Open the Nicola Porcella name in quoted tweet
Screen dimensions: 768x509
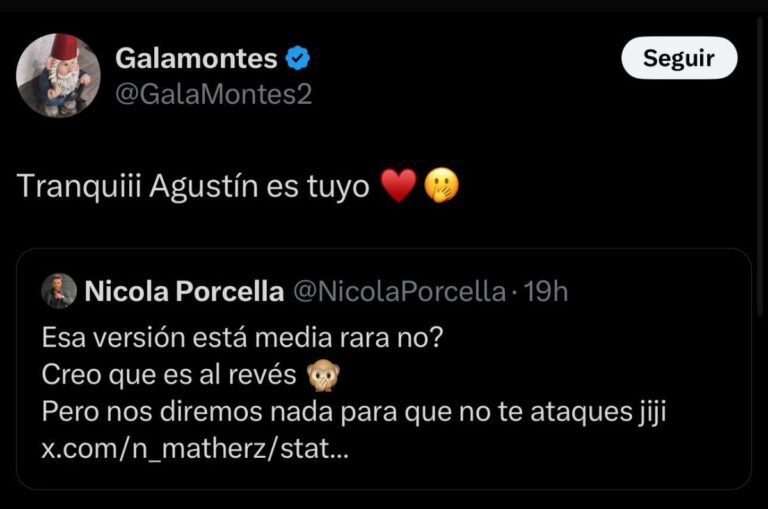(x=184, y=291)
